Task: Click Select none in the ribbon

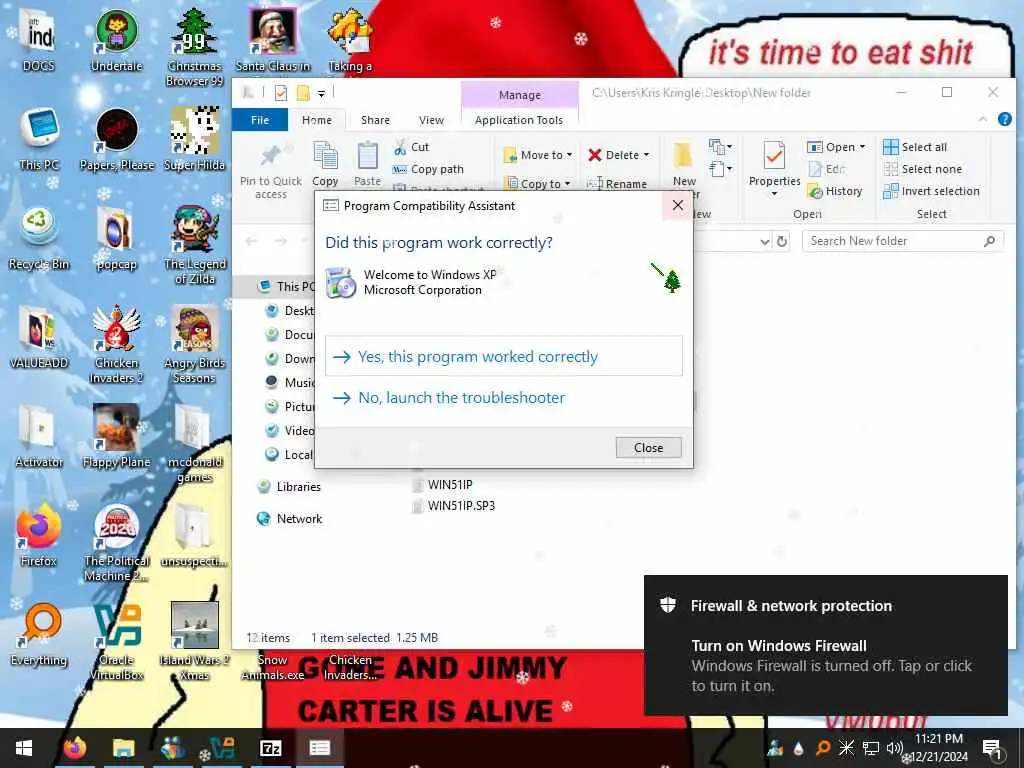Action: [x=922, y=169]
